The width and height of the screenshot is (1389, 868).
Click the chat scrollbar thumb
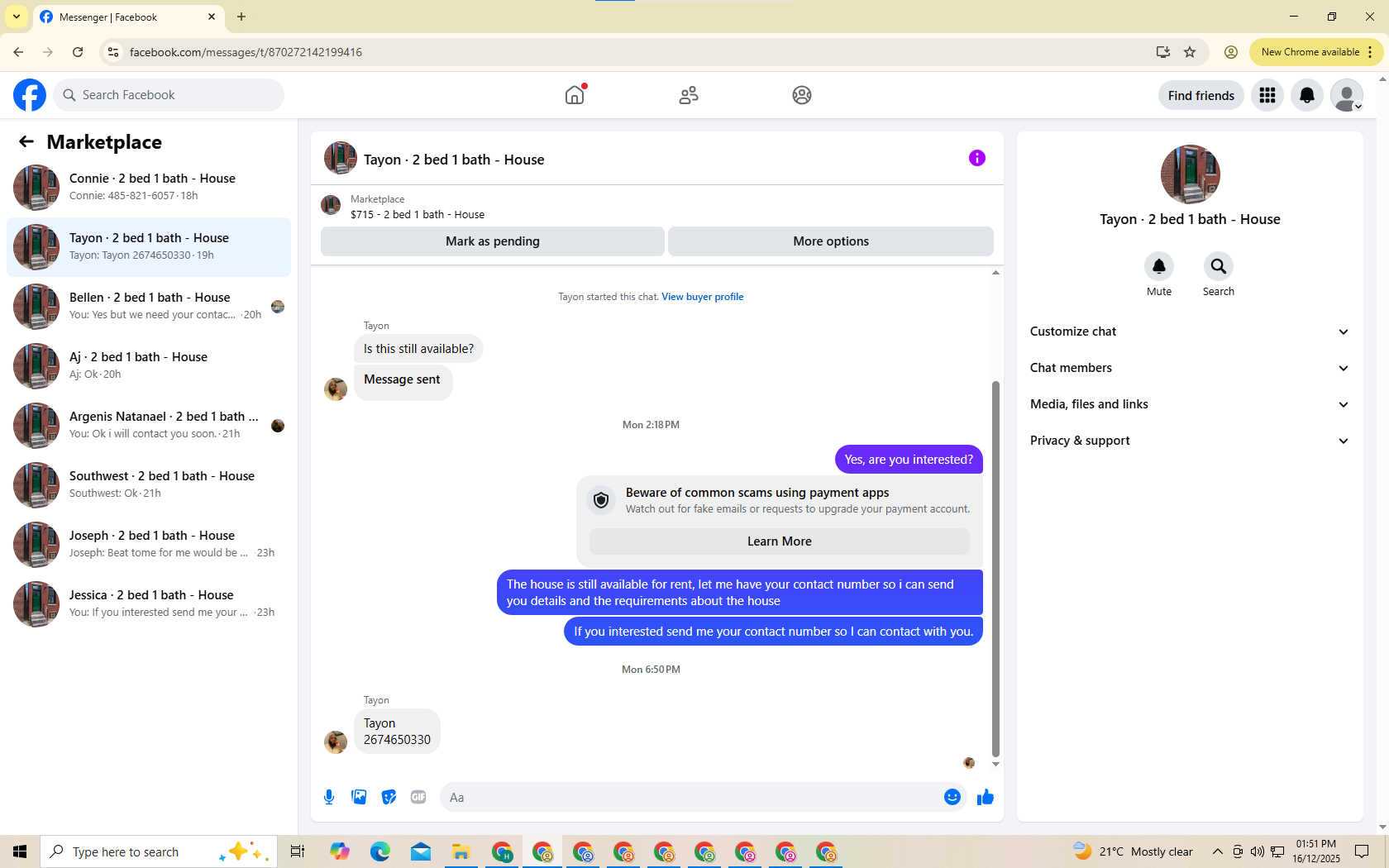click(995, 569)
